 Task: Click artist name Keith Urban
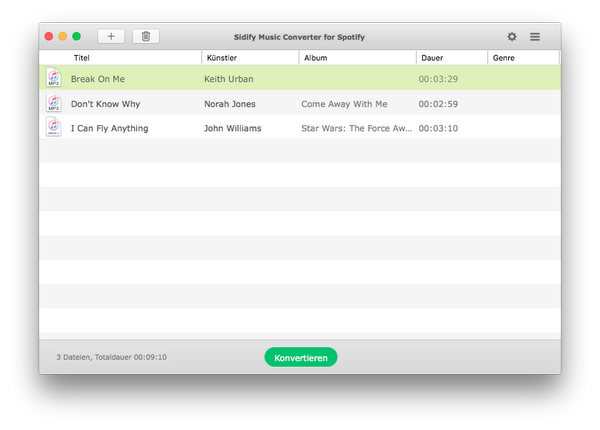point(228,79)
